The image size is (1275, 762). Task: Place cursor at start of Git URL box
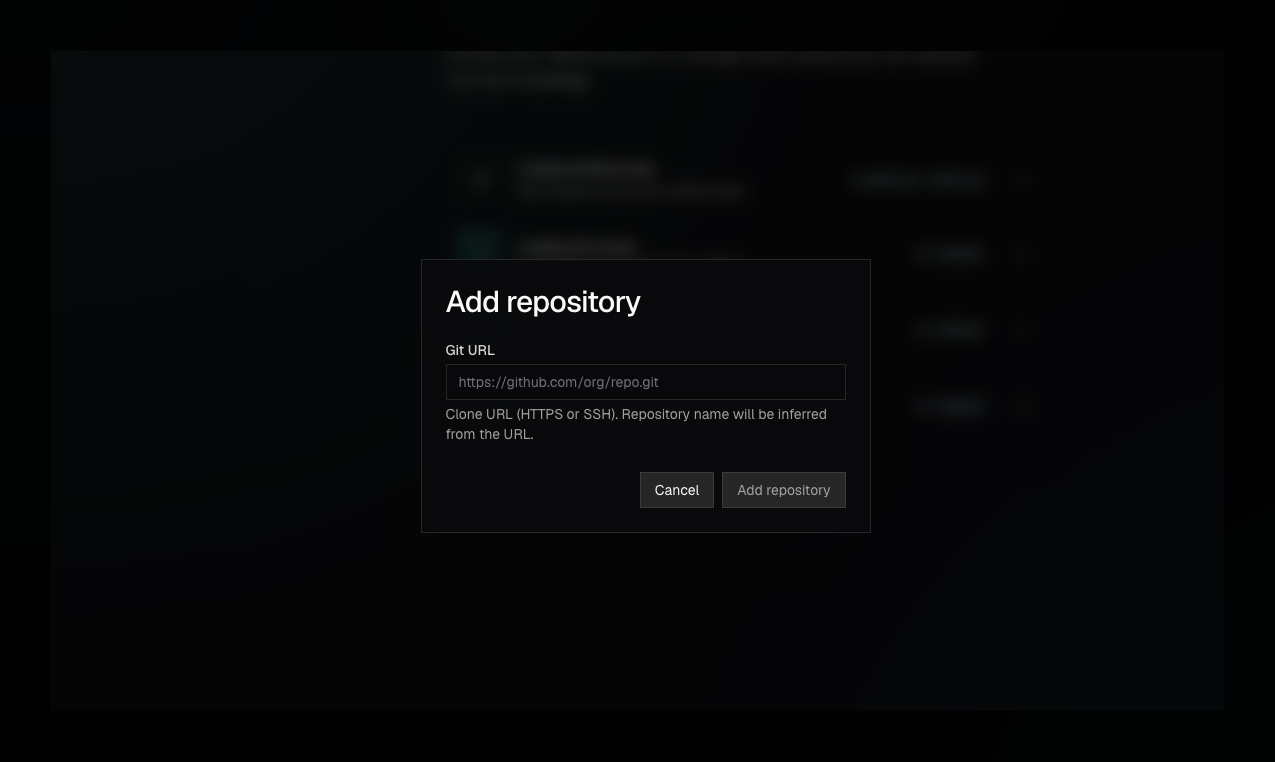coord(460,382)
